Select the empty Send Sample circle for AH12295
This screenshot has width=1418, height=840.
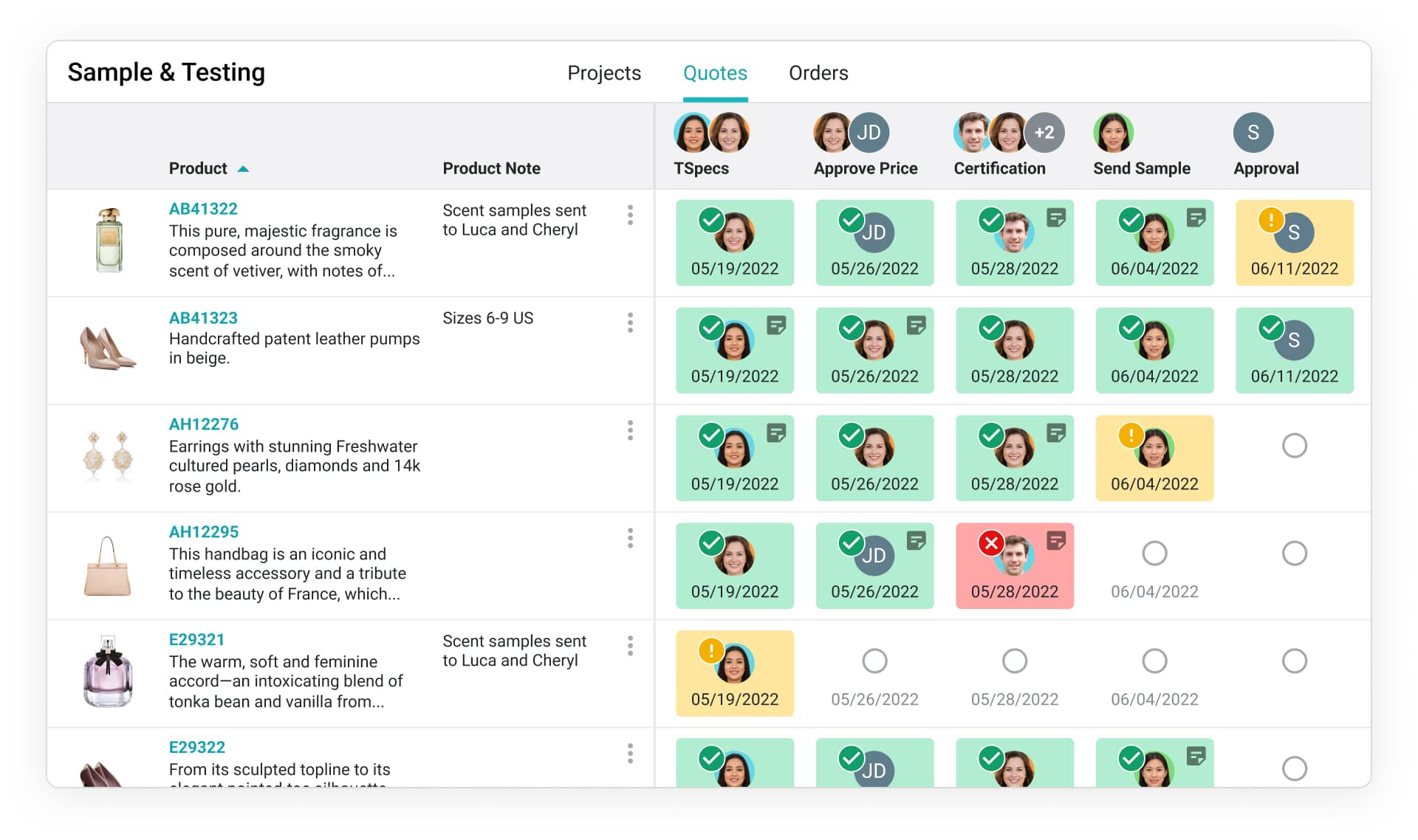(x=1154, y=554)
